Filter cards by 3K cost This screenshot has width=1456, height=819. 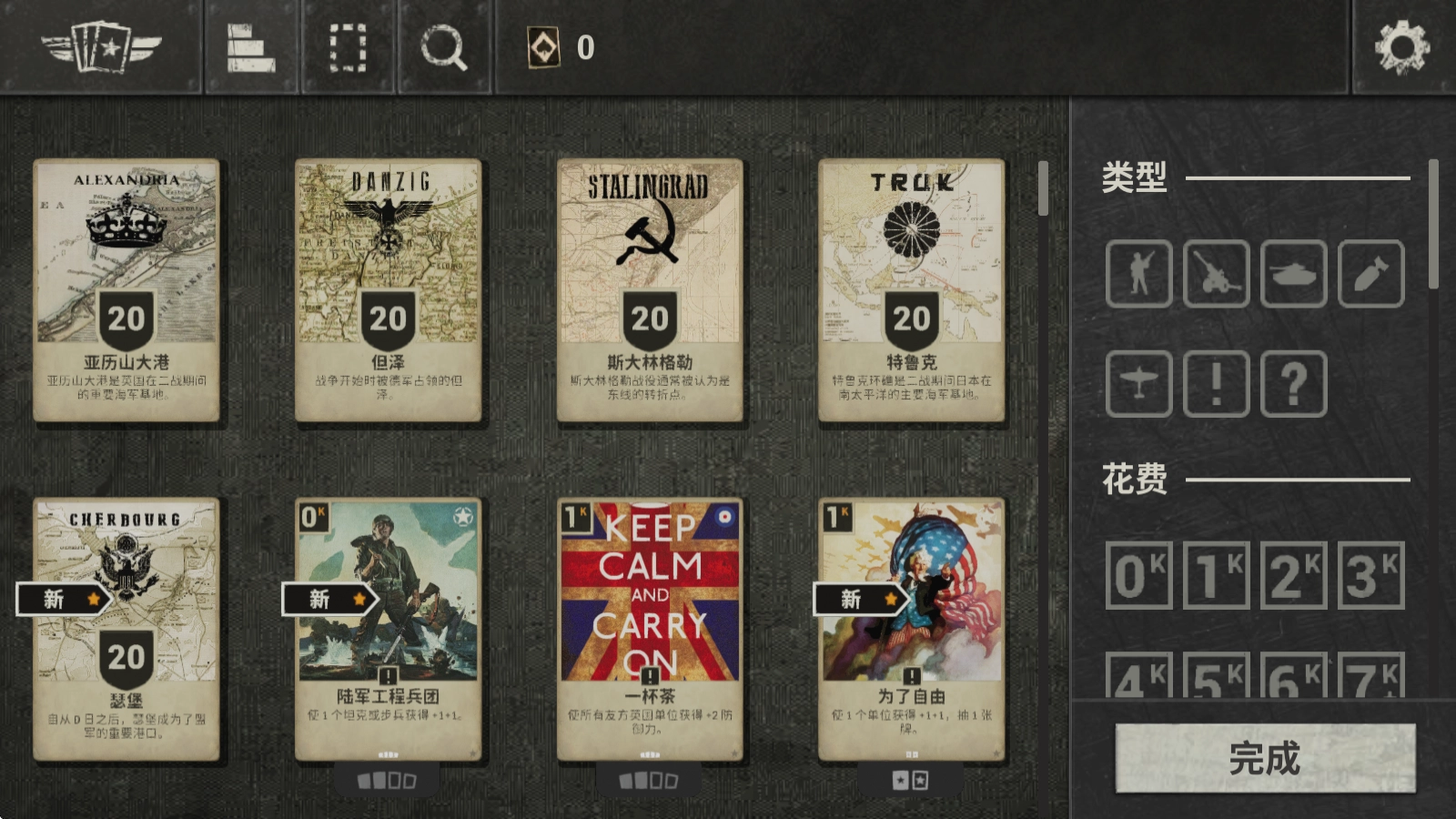point(1371,575)
